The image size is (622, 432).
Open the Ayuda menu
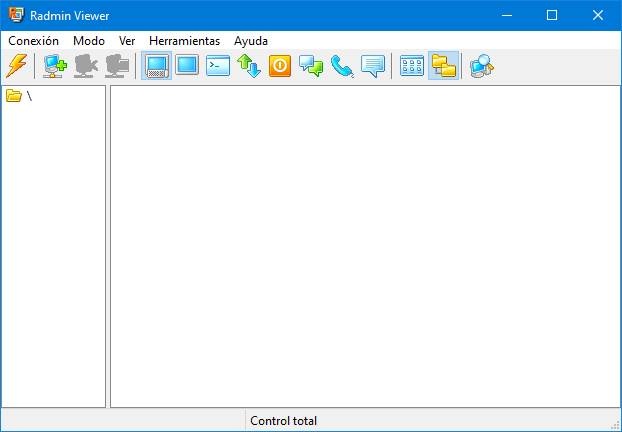coord(251,41)
